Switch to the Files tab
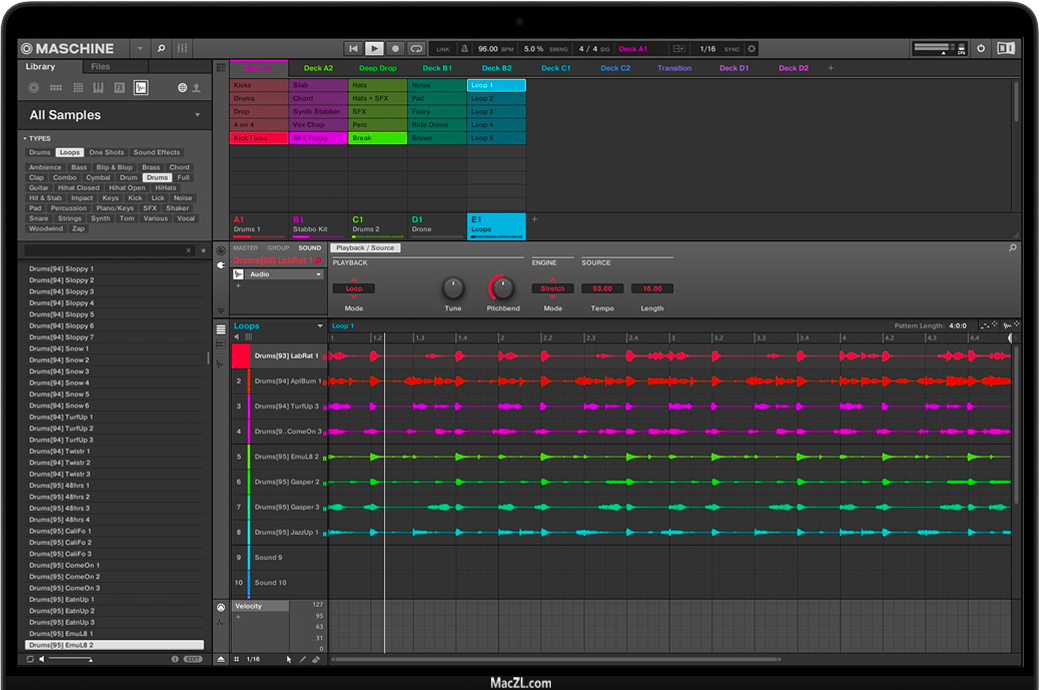The height and width of the screenshot is (690, 1040). pyautogui.click(x=101, y=67)
